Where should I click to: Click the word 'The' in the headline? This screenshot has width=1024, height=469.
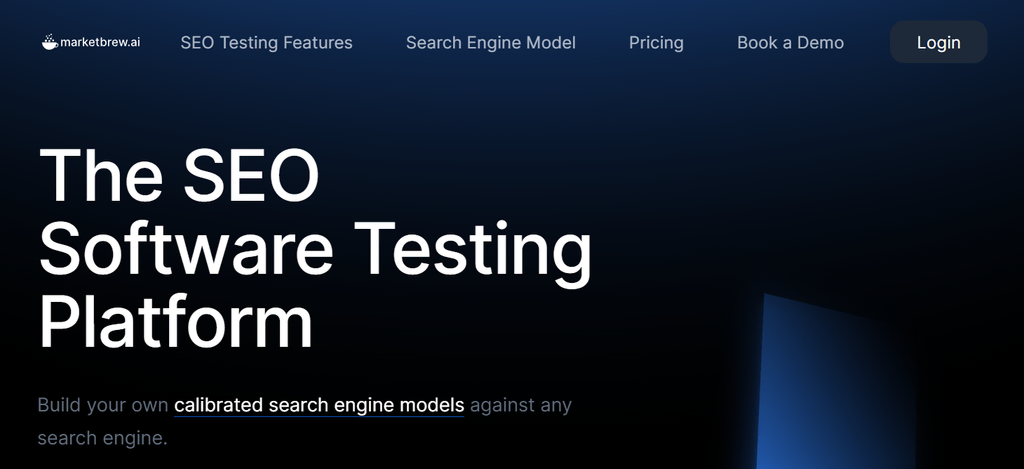point(100,175)
